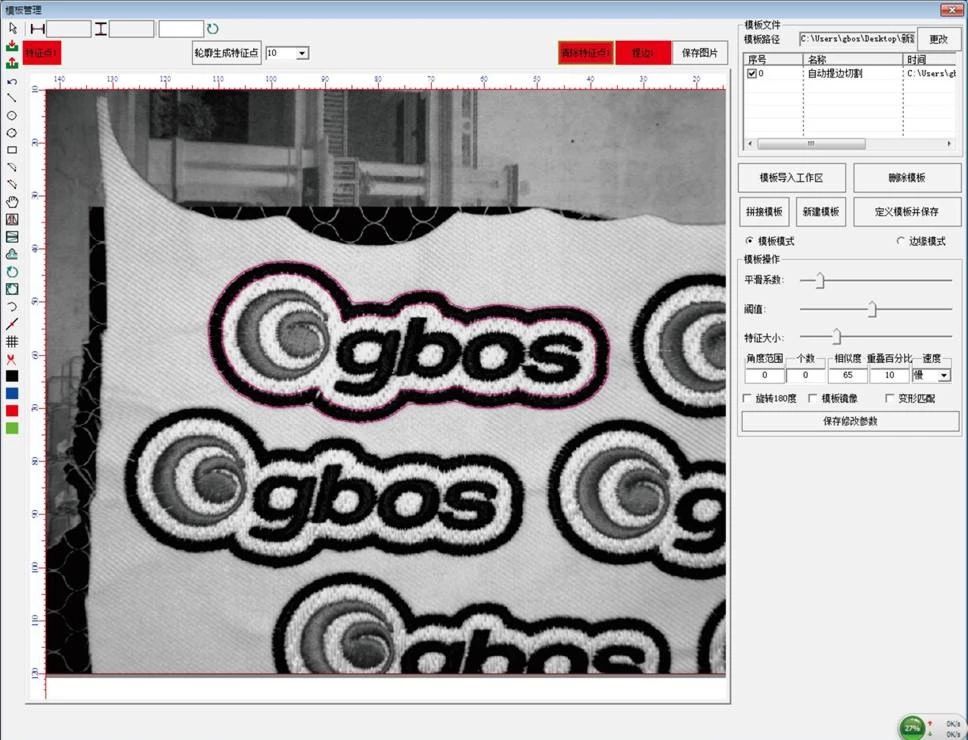This screenshot has height=740, width=968.
Task: Click the 模板路径 path text field
Action: (x=857, y=39)
